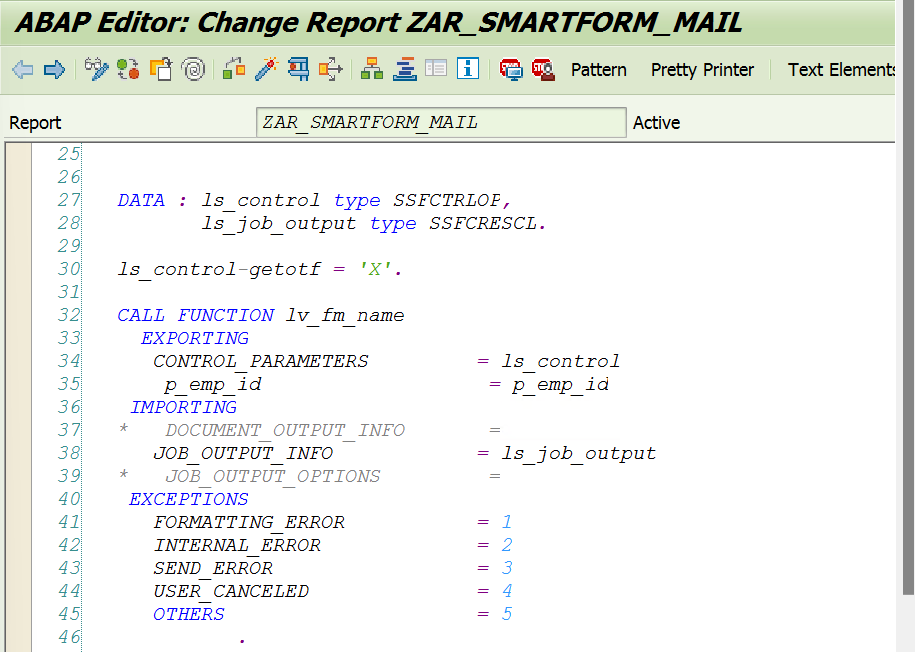Click line number 45 in gutter
The image size is (915, 652).
click(69, 614)
